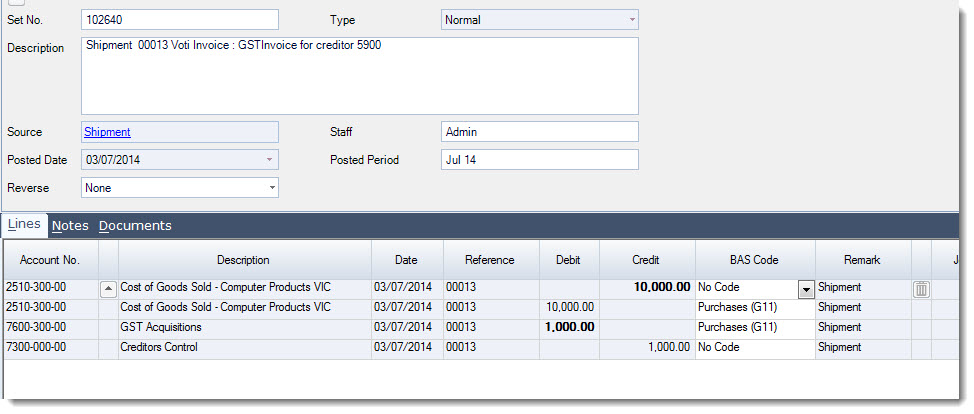Click the Staff field showing Admin
974x414 pixels.
point(540,132)
